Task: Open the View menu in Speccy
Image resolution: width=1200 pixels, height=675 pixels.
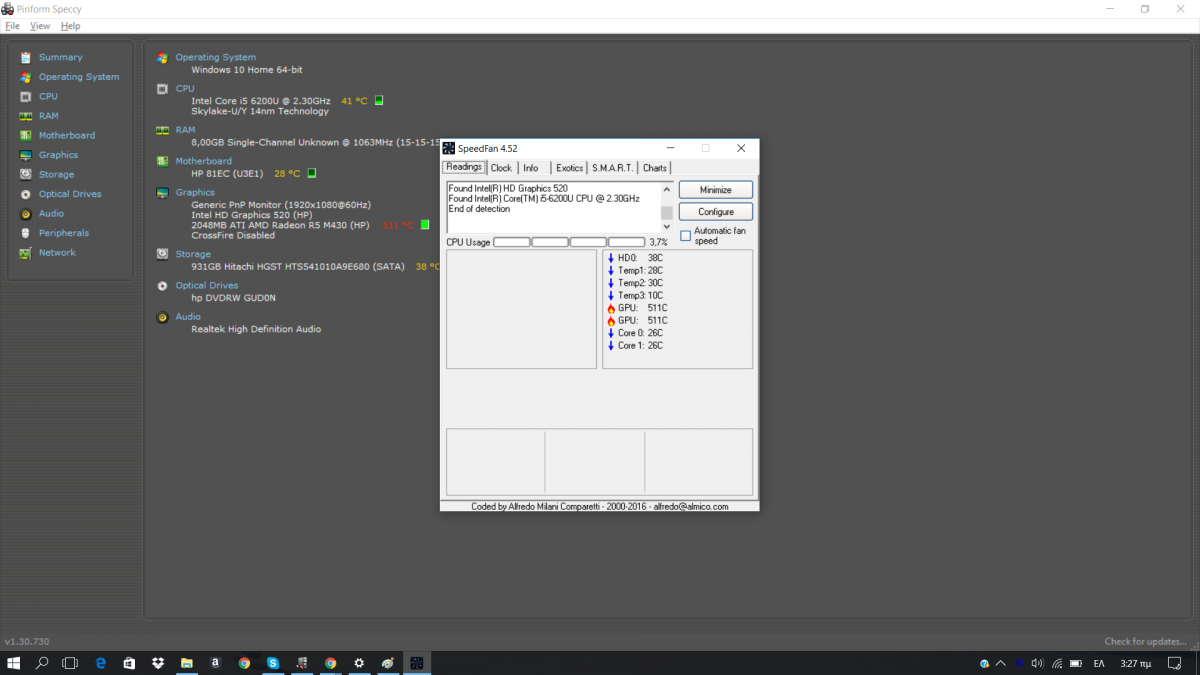Action: point(40,26)
